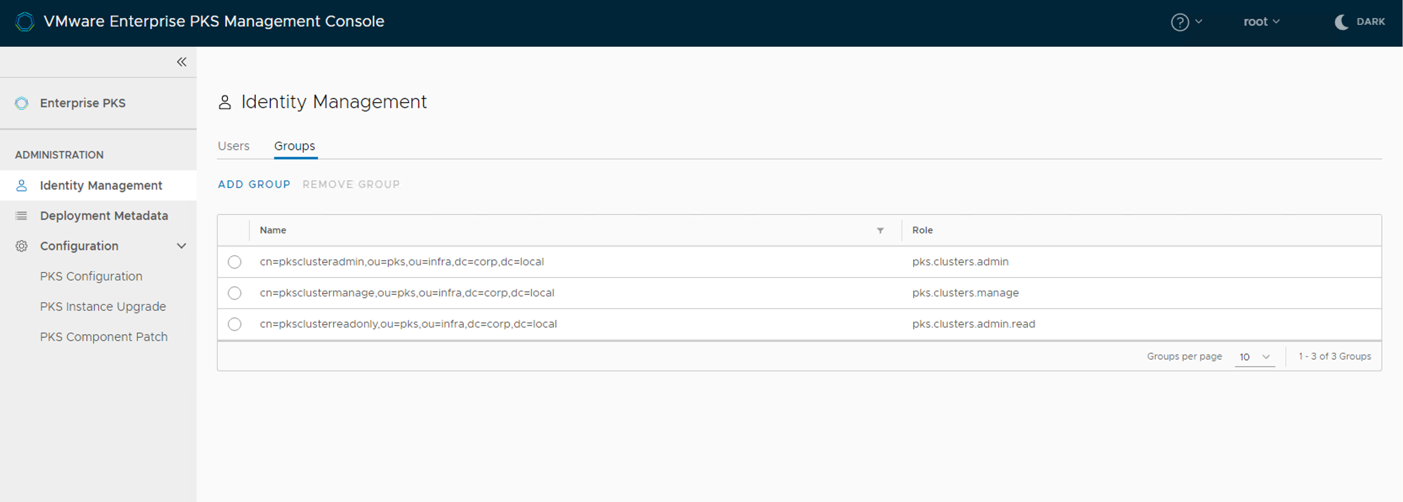Open PKS Instance Upgrade
Viewport: 1403px width, 502px height.
[x=103, y=307]
